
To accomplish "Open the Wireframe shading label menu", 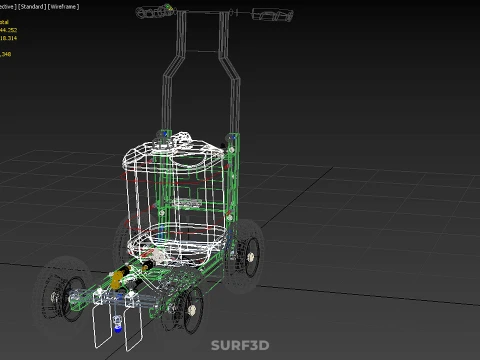I will pos(63,7).
